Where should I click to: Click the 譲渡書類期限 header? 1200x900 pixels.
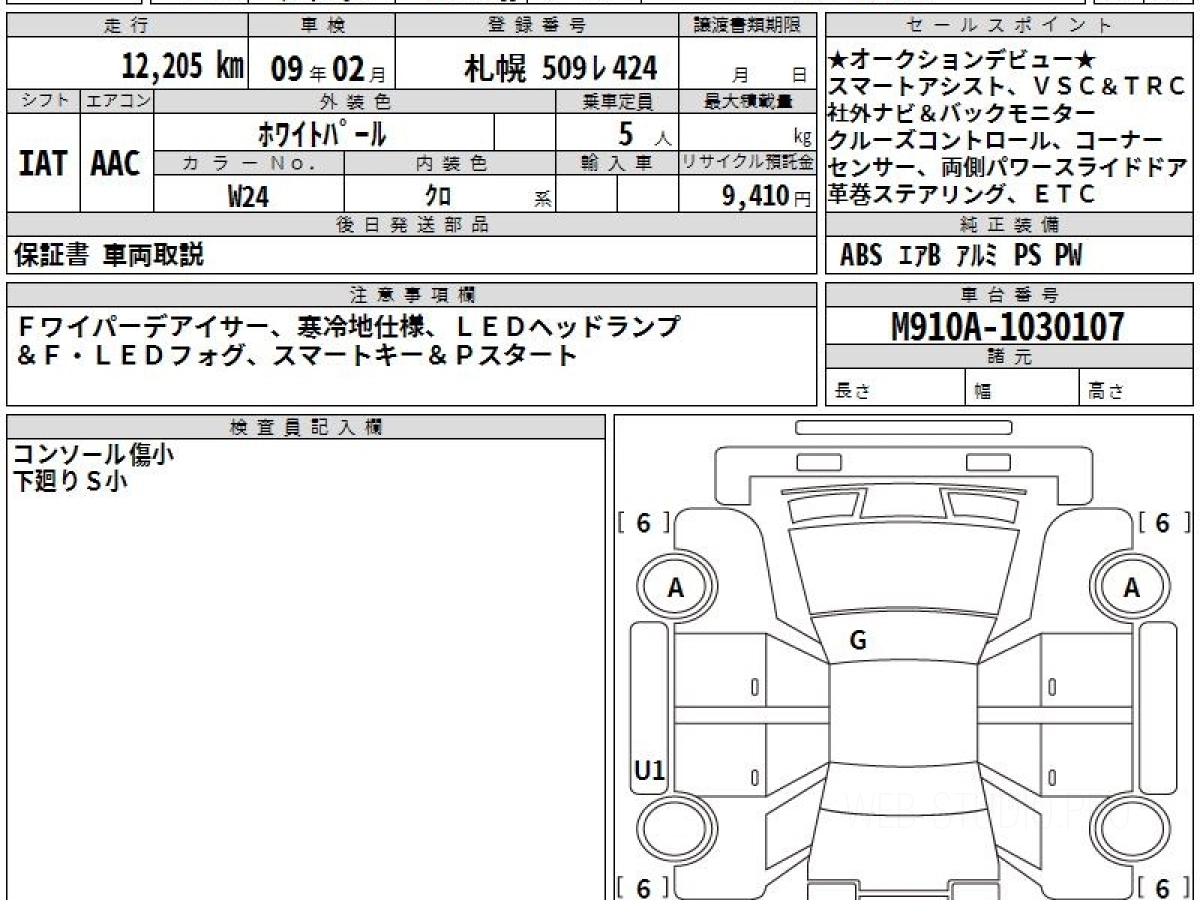(x=747, y=26)
